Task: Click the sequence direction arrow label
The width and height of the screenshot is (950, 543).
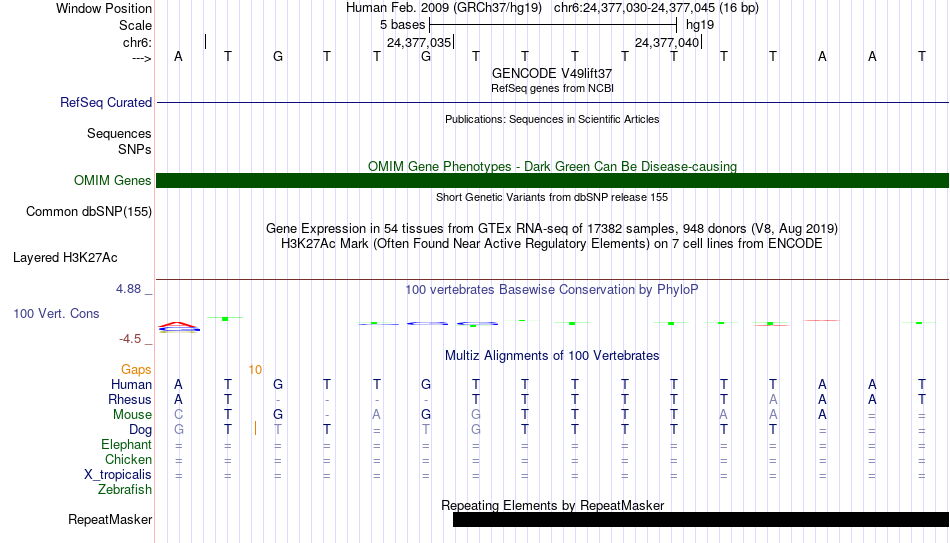Action: pos(141,58)
